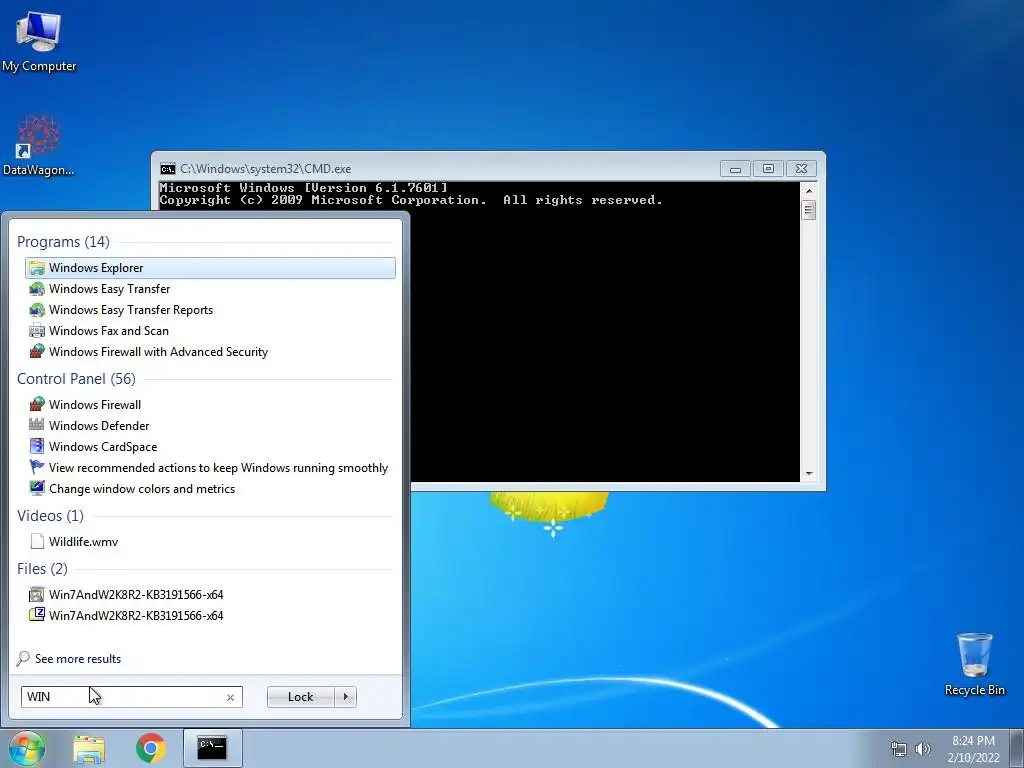Select the Windows Explorer search result
Image resolution: width=1024 pixels, height=768 pixels.
pyautogui.click(x=210, y=268)
